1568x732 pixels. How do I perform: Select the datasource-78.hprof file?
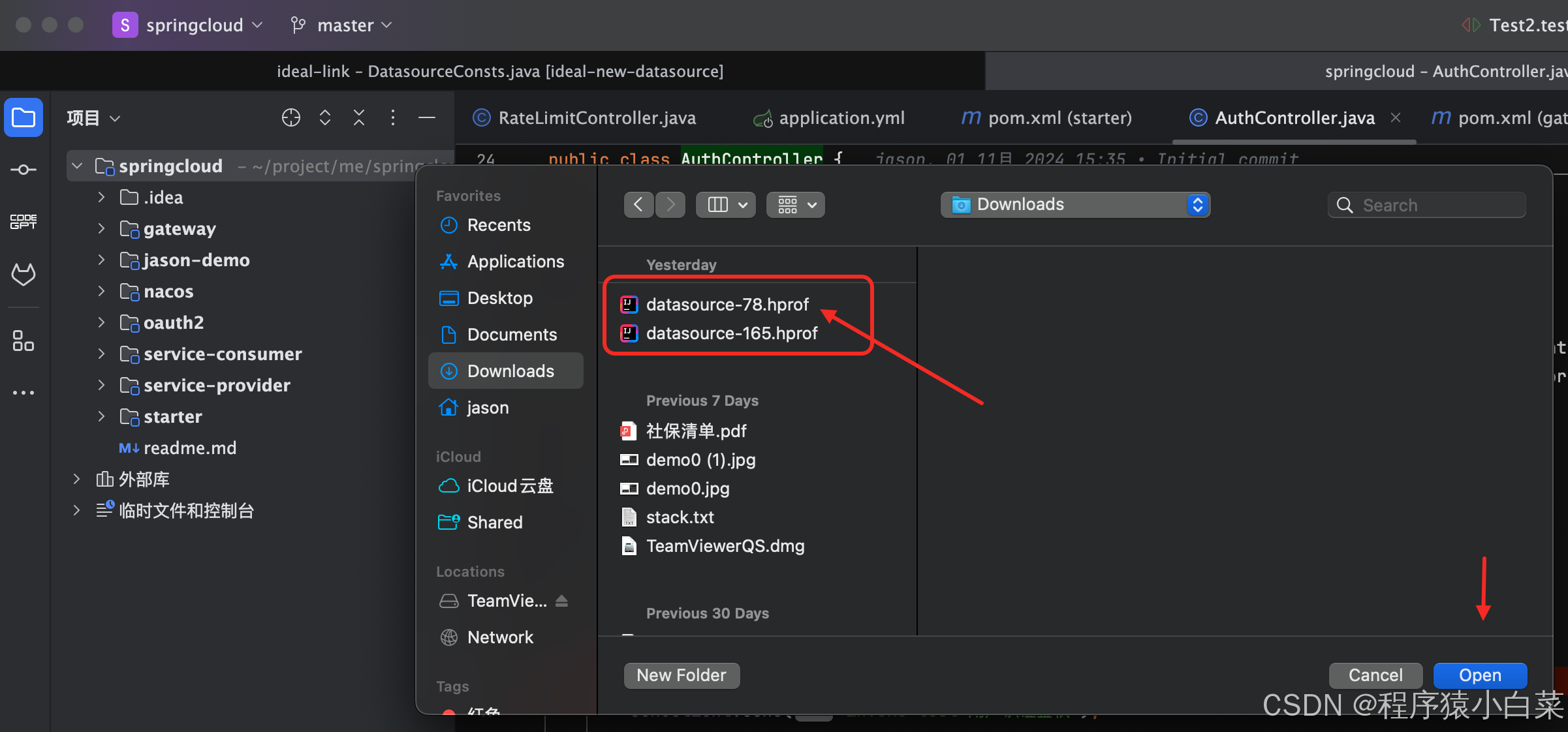coord(727,305)
